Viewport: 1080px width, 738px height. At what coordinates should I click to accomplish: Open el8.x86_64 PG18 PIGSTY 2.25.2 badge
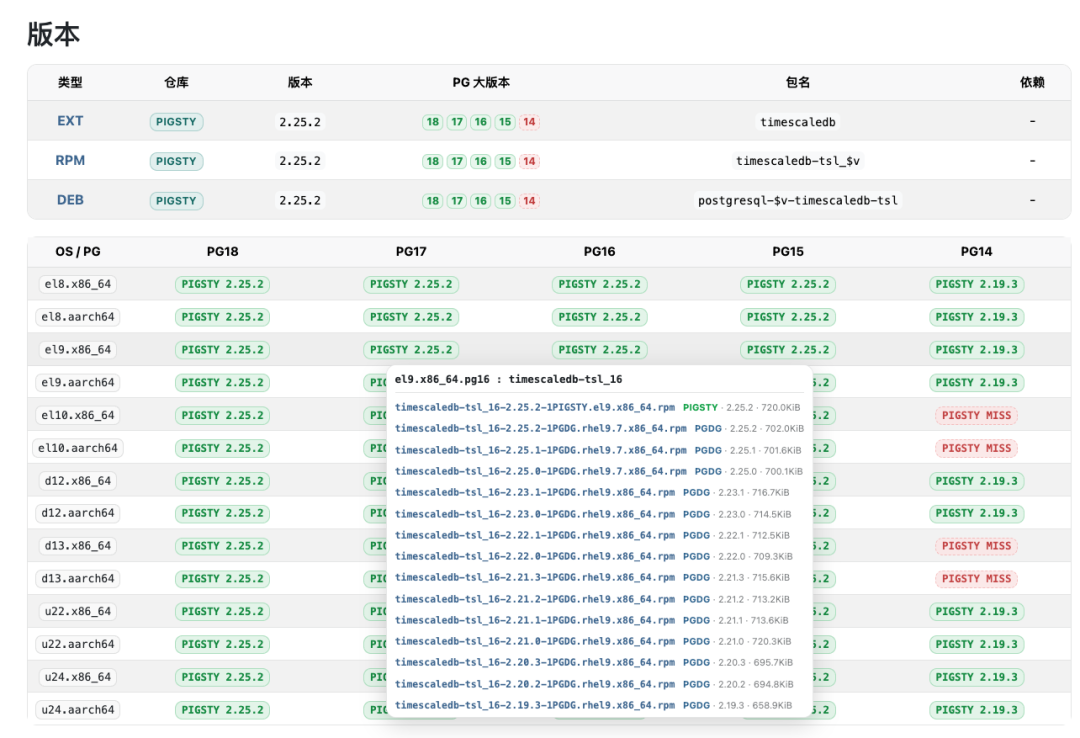click(x=222, y=284)
